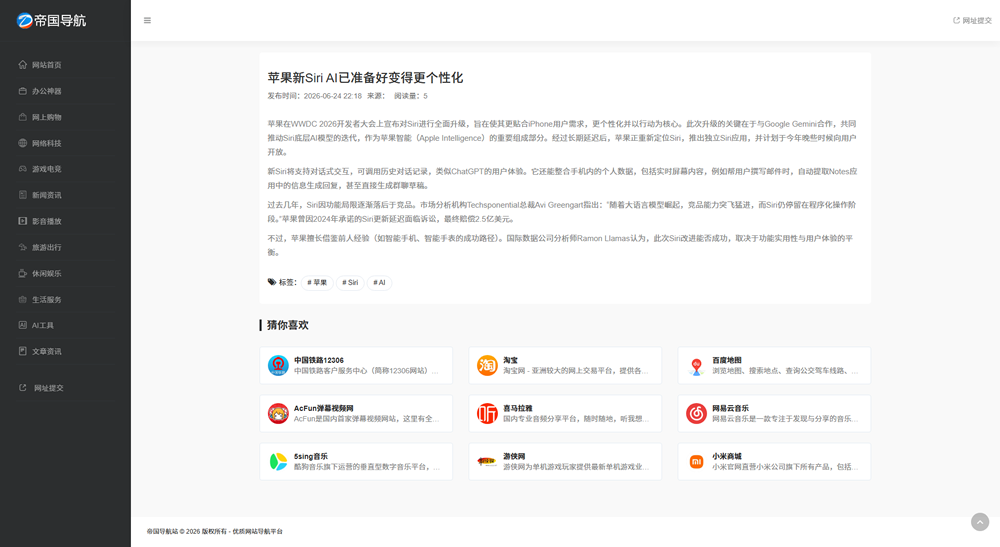Click 网址提交 text in the sidebar
The height and width of the screenshot is (547, 1000).
point(48,388)
